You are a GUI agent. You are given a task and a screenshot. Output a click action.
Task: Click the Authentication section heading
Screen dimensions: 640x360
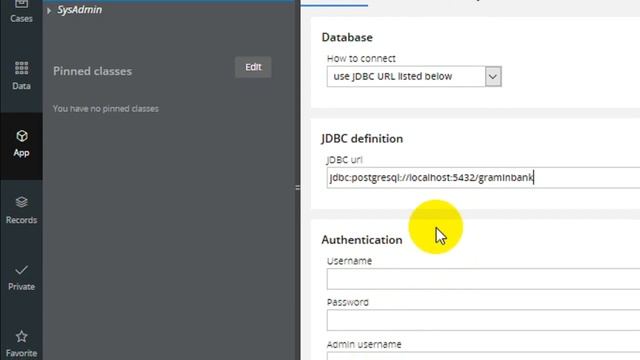(362, 240)
